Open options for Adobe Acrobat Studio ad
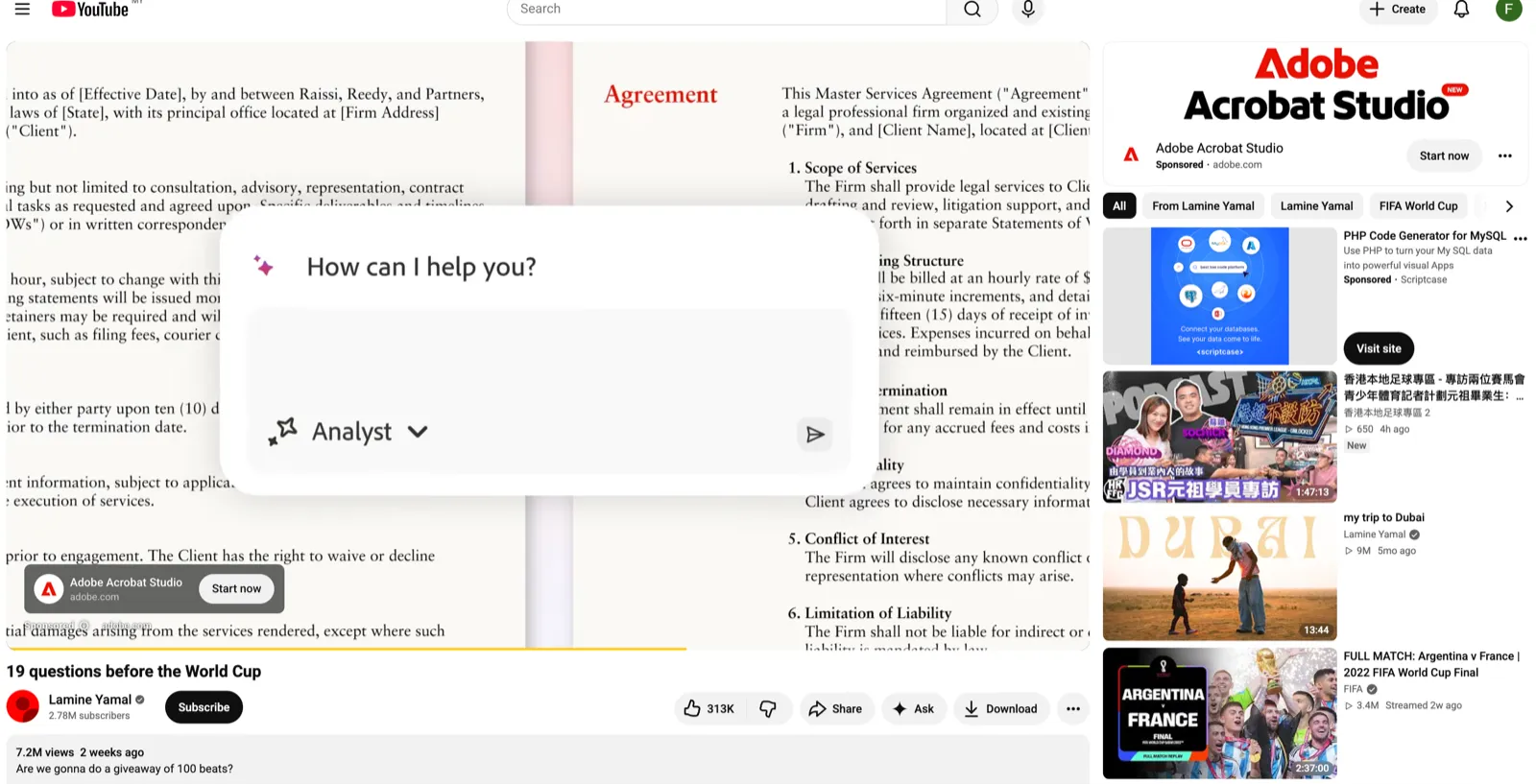 [x=1504, y=155]
